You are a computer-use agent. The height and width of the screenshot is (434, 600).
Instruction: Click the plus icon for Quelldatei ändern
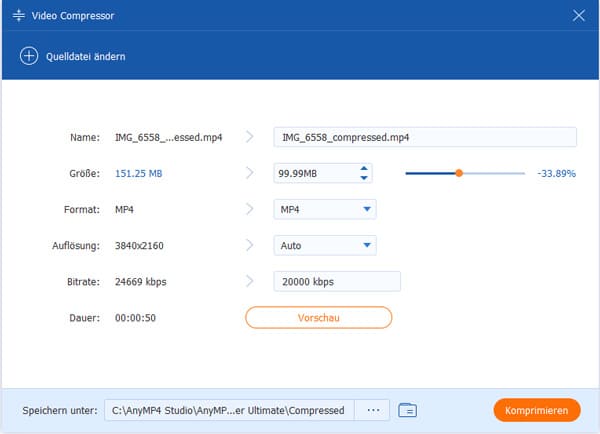click(x=29, y=56)
